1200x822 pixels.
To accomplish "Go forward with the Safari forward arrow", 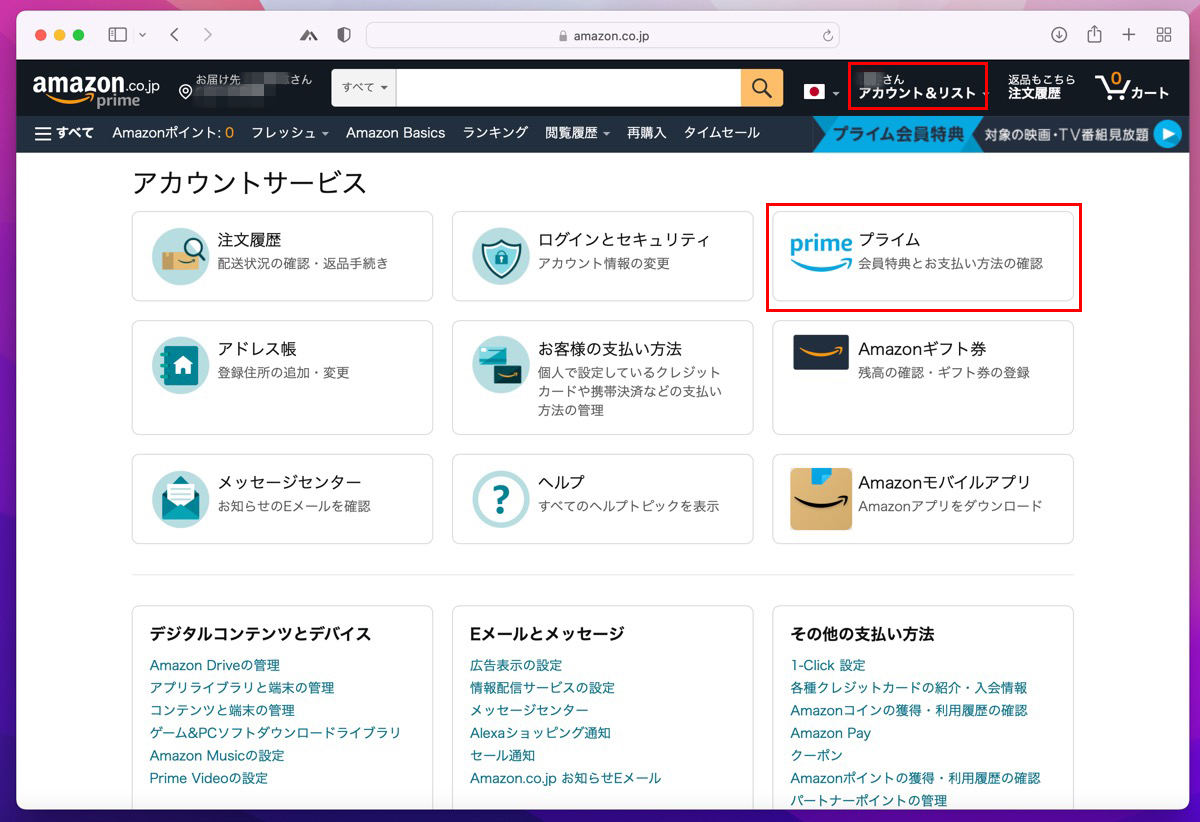I will (x=207, y=35).
